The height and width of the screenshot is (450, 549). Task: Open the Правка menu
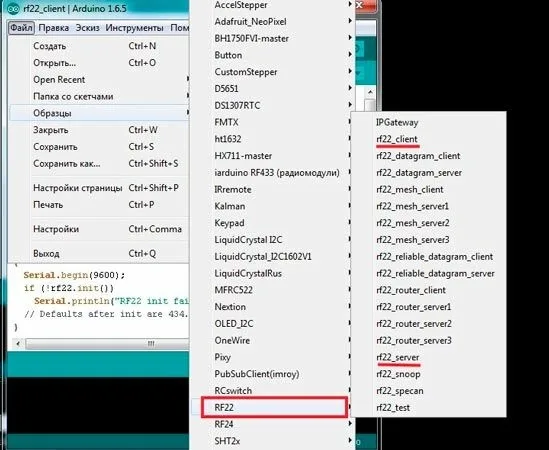54,28
